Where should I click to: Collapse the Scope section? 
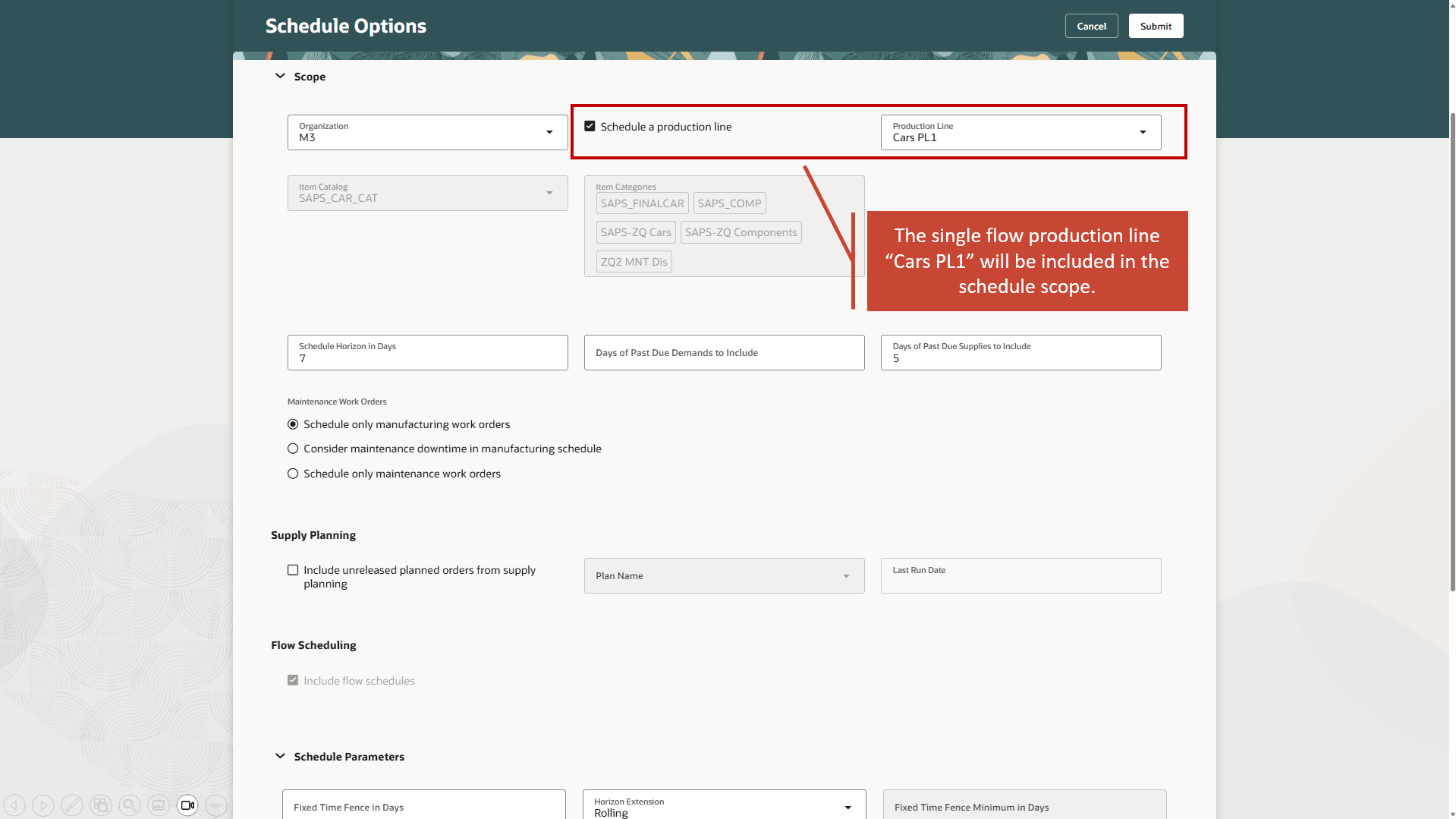coord(280,76)
